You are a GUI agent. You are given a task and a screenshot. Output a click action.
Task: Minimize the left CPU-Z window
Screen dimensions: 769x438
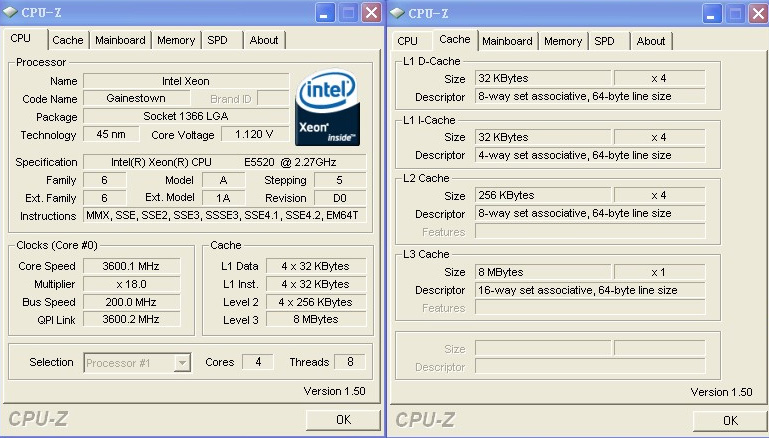click(325, 13)
